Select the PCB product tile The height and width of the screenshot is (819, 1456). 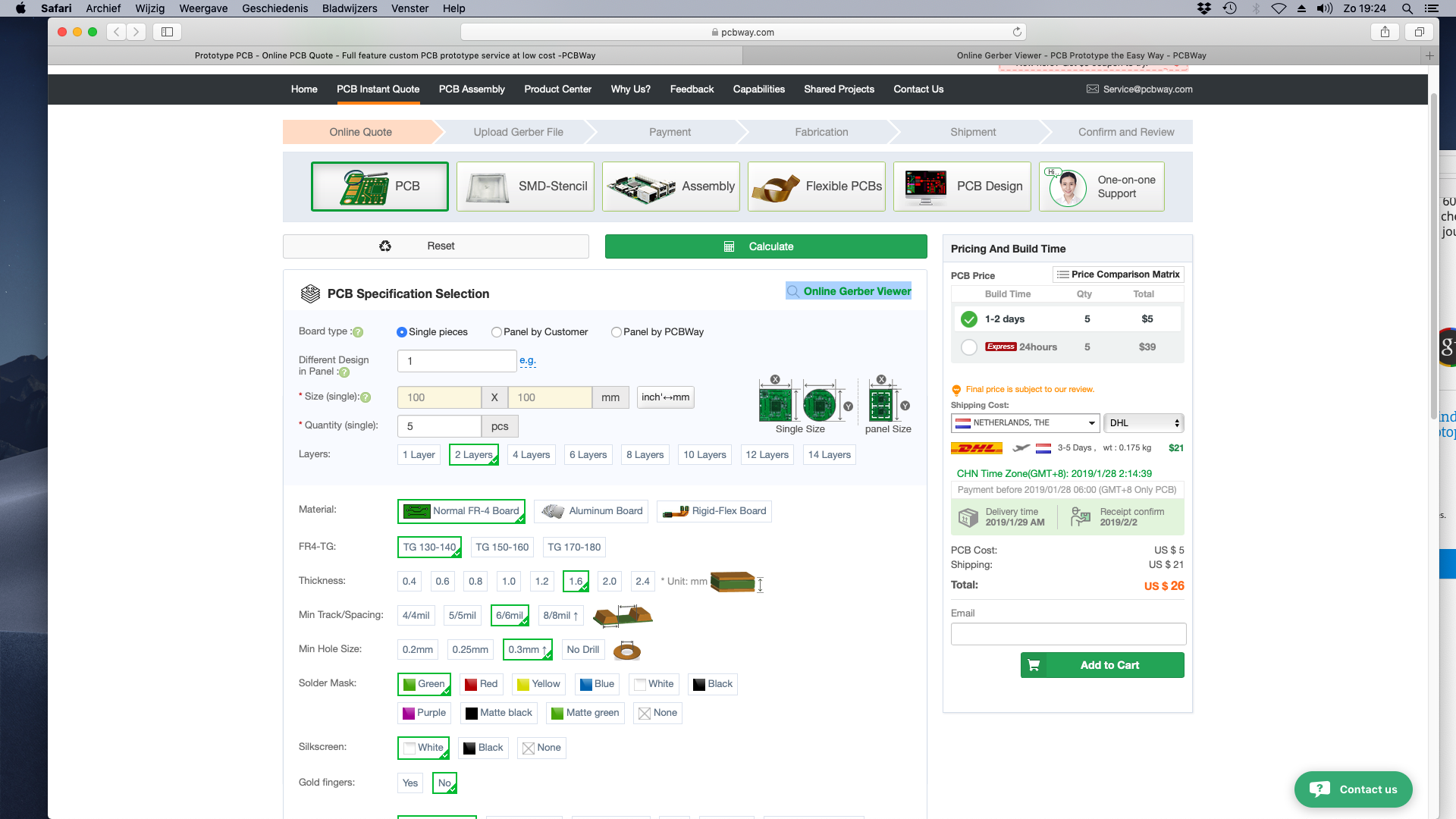pos(379,187)
